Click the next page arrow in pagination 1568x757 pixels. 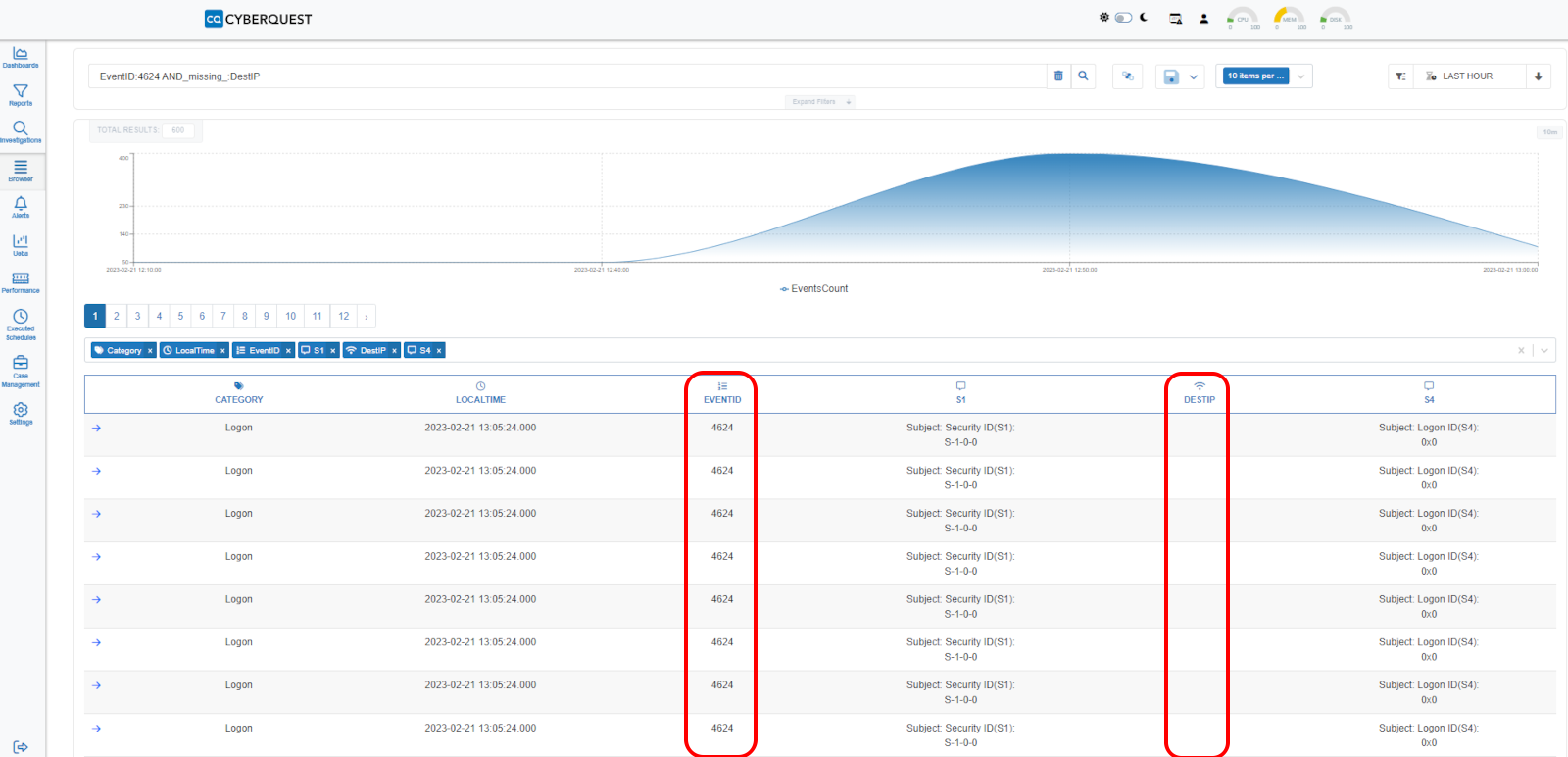pos(367,316)
